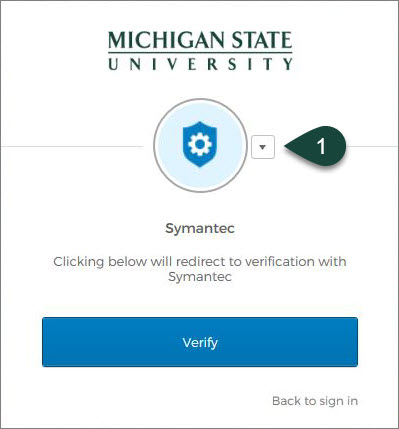Click the MICHIGAN STATE heading text
399x429 pixels.
click(x=200, y=40)
